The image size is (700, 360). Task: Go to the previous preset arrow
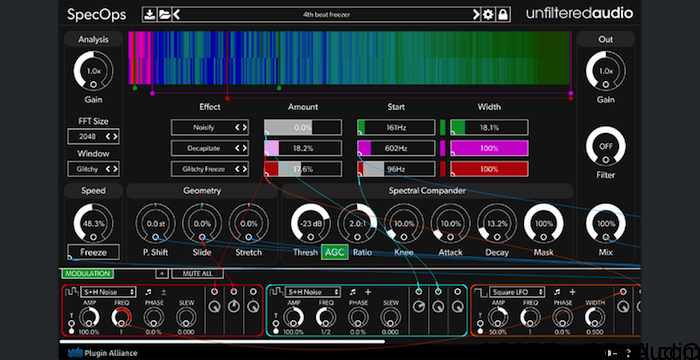click(176, 14)
